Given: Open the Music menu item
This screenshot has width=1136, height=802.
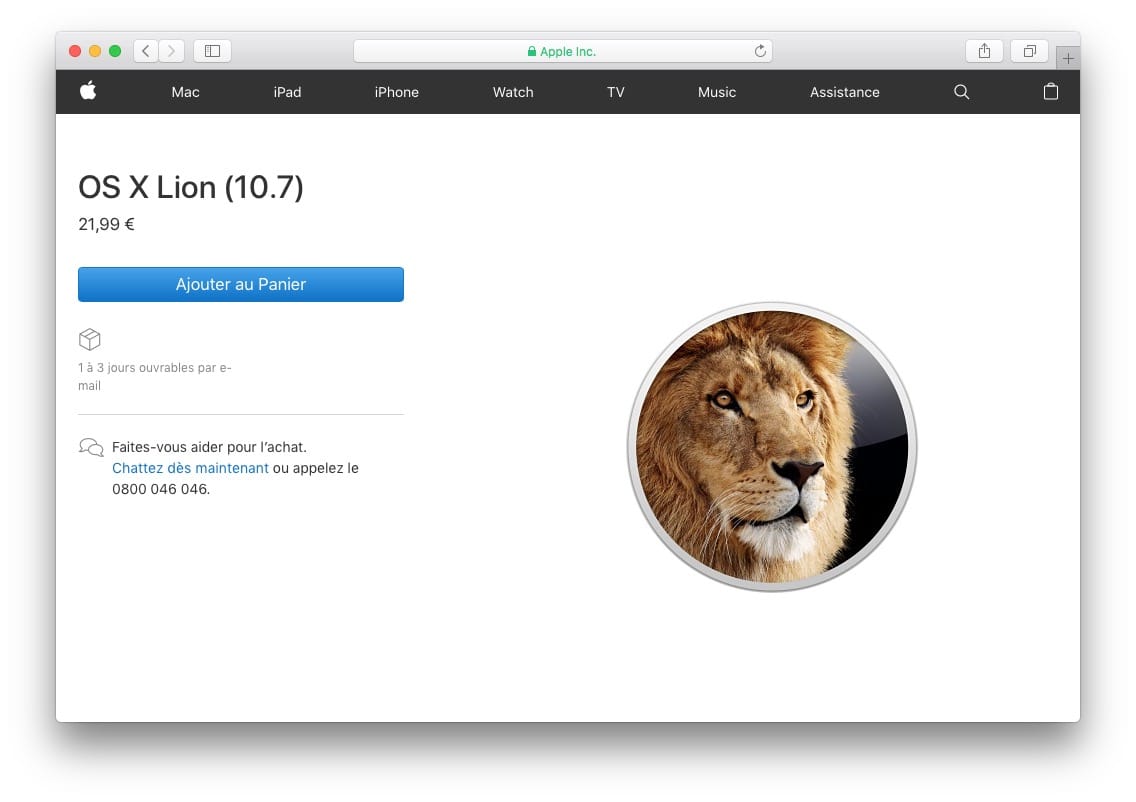Looking at the screenshot, I should pos(717,92).
